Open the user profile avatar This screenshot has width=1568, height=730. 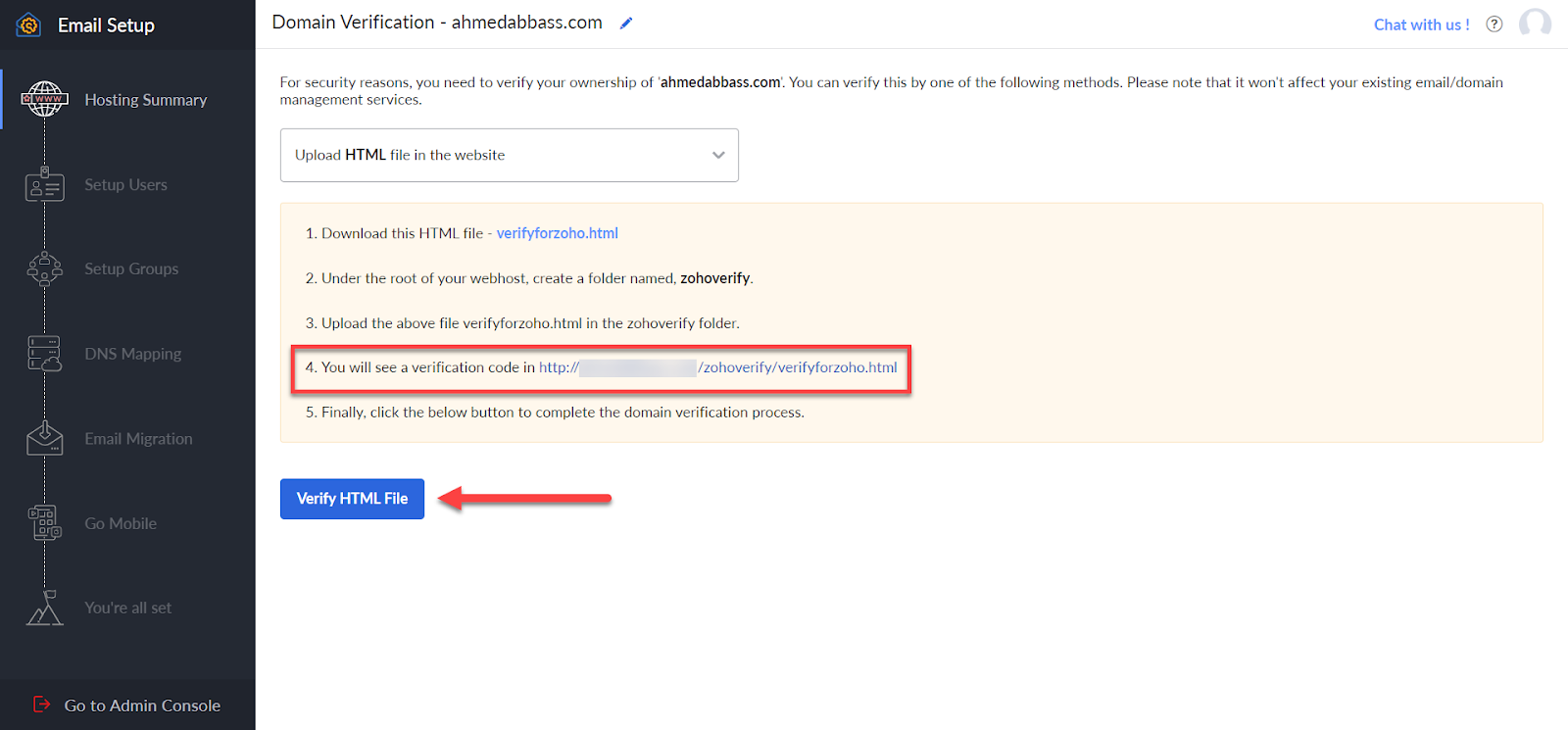(1535, 24)
